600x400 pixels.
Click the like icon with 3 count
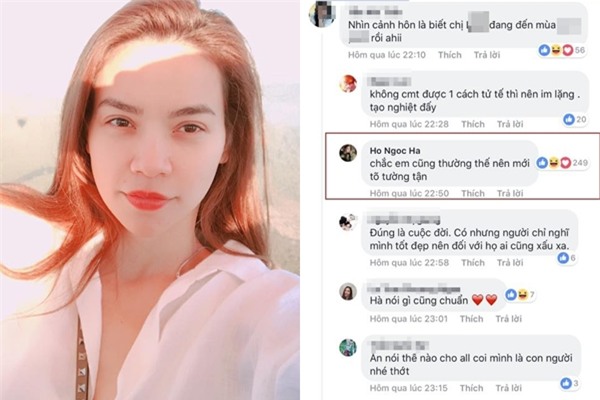point(569,383)
